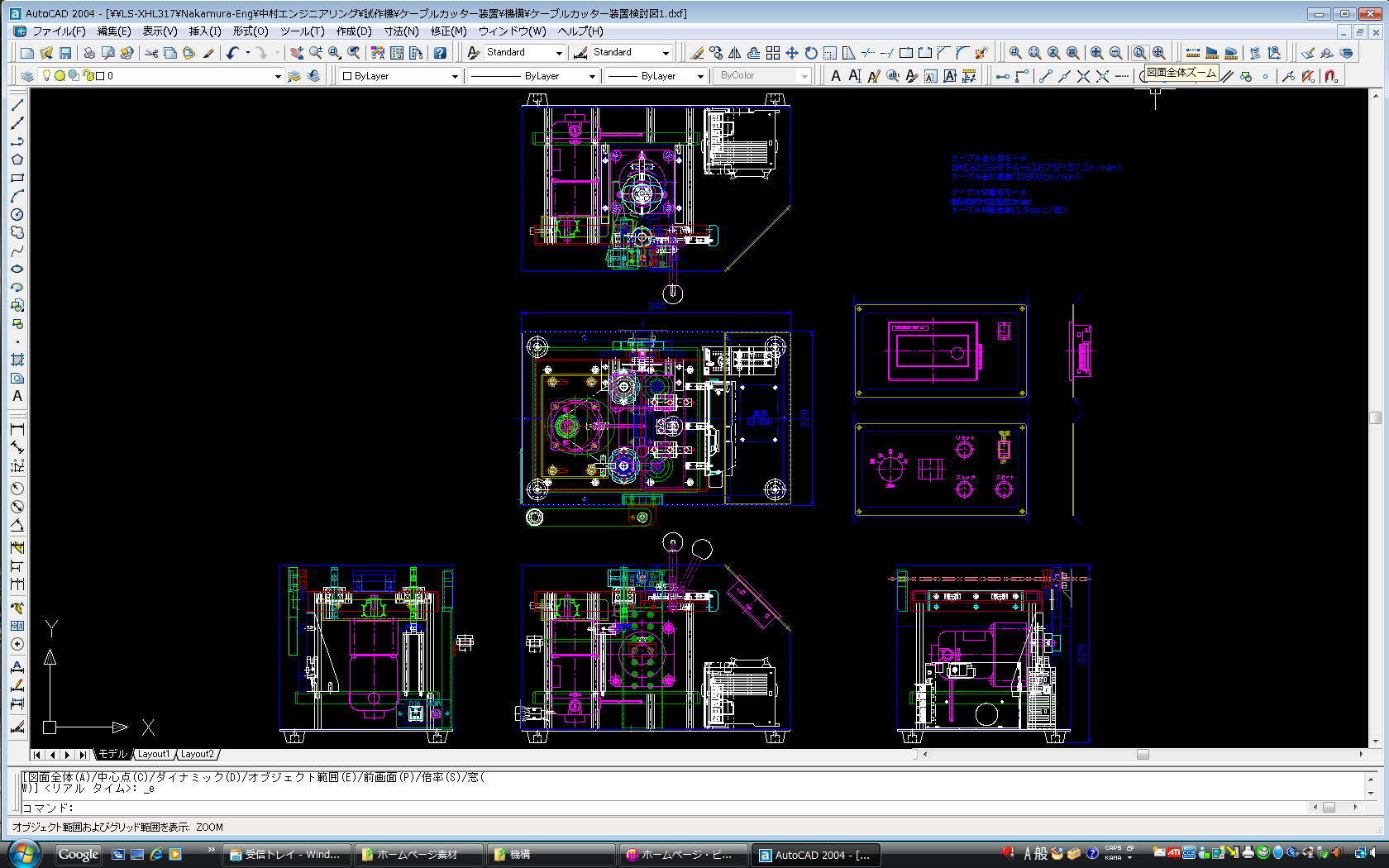The width and height of the screenshot is (1389, 868).
Task: Activate the Multiline Text tool
Action: point(17,396)
